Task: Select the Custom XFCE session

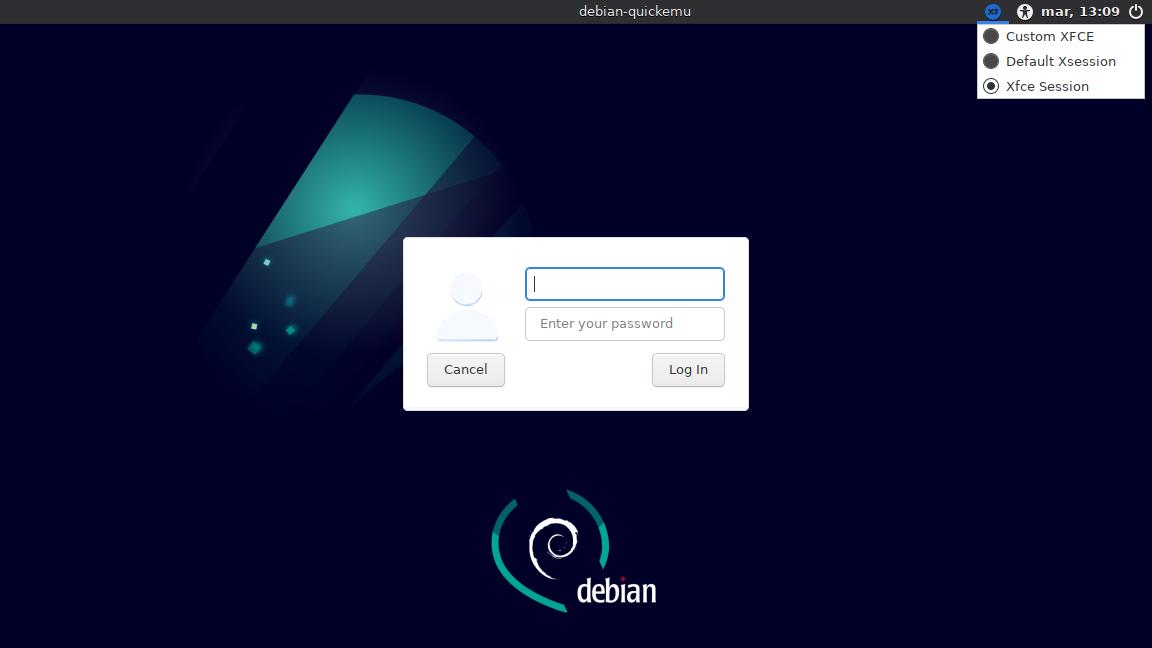Action: click(1060, 36)
